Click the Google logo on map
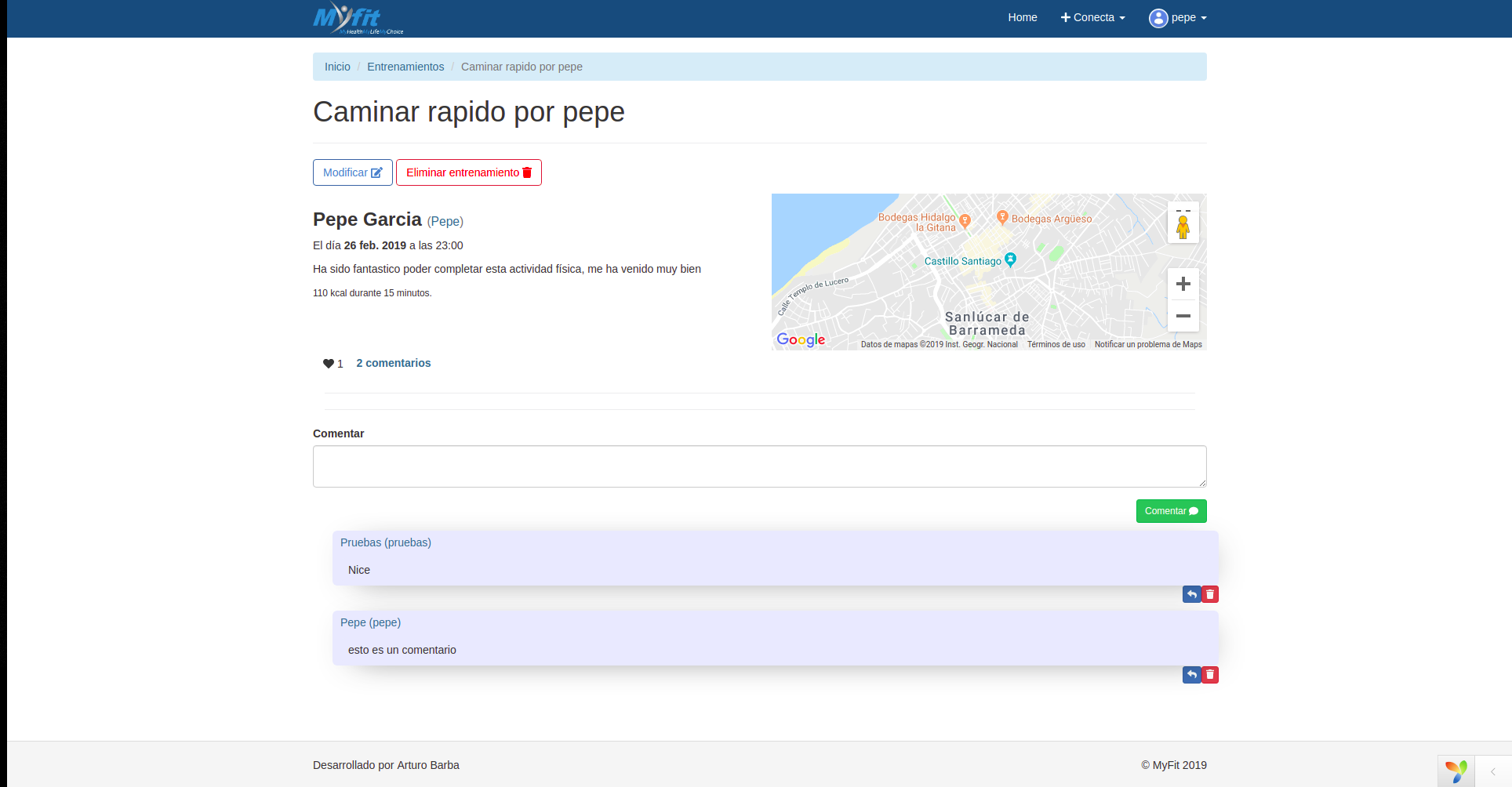Screen dimensions: 1512x787 click(801, 339)
